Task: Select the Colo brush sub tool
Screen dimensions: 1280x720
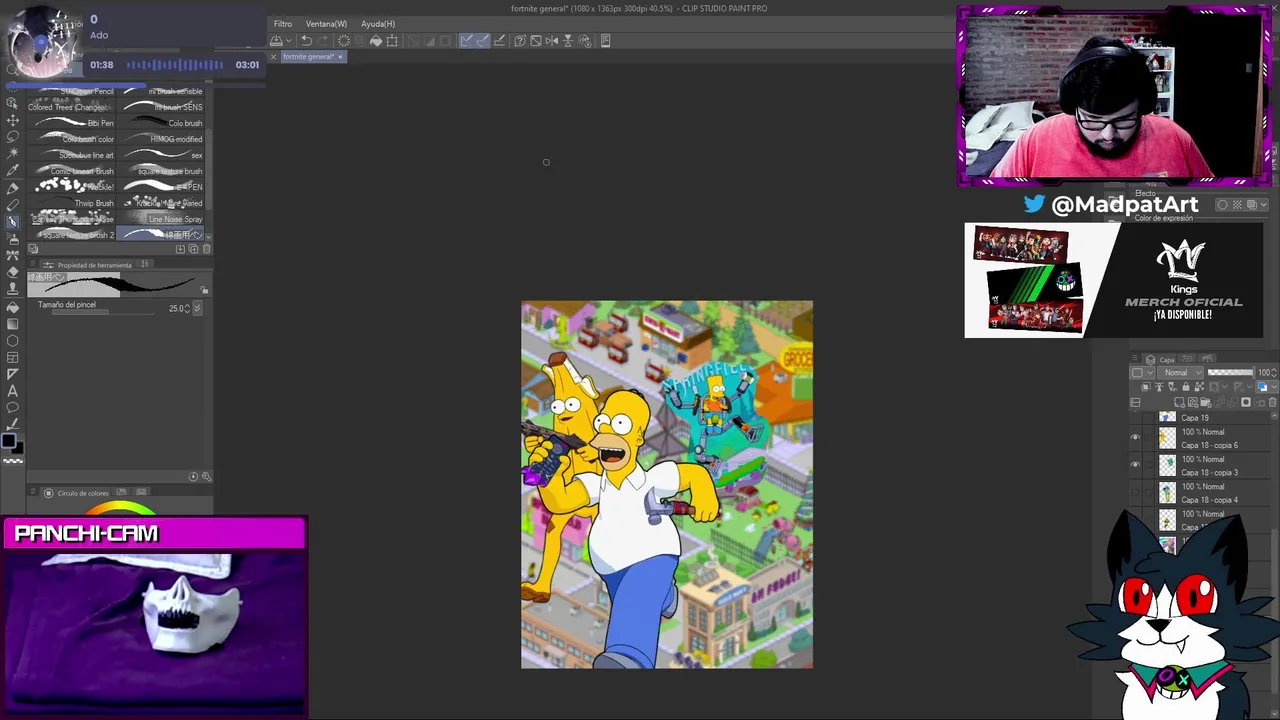Action: coord(161,123)
